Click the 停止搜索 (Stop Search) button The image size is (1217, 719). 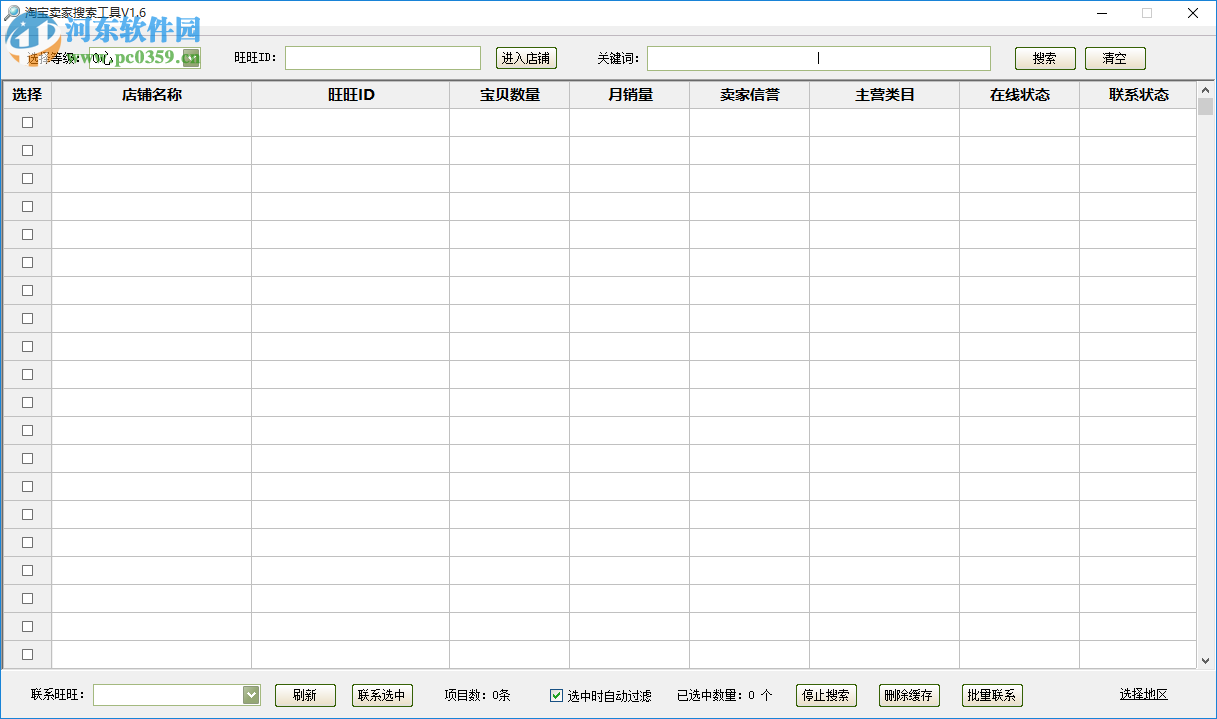point(827,695)
